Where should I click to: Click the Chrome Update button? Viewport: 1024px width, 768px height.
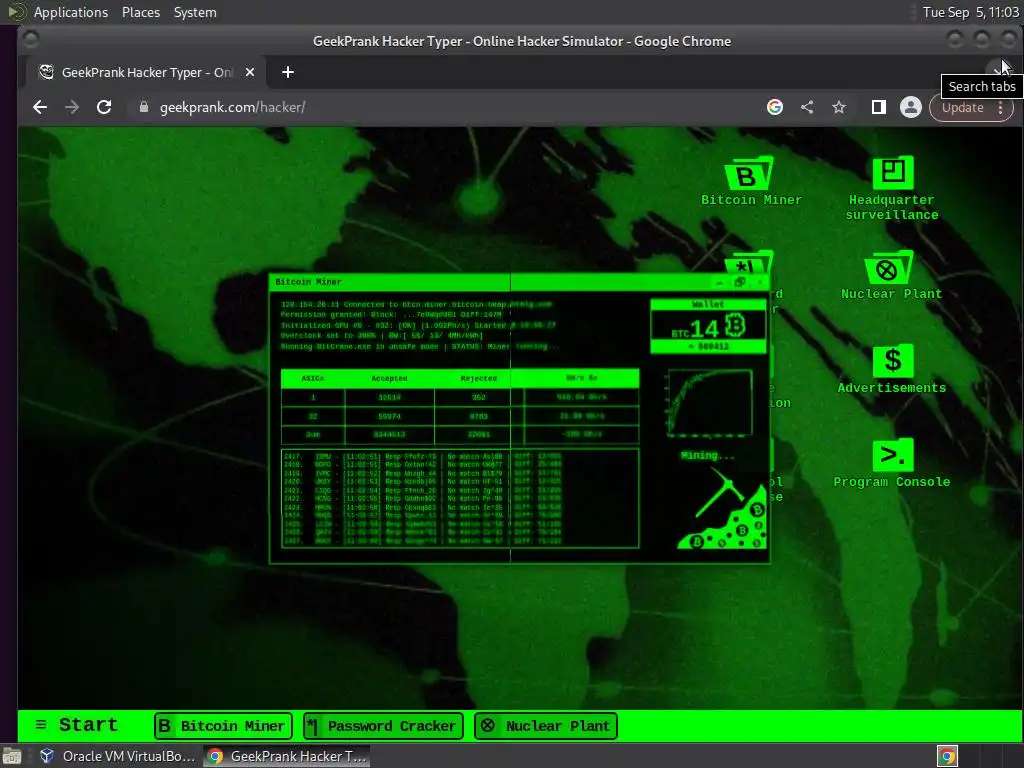tap(962, 107)
